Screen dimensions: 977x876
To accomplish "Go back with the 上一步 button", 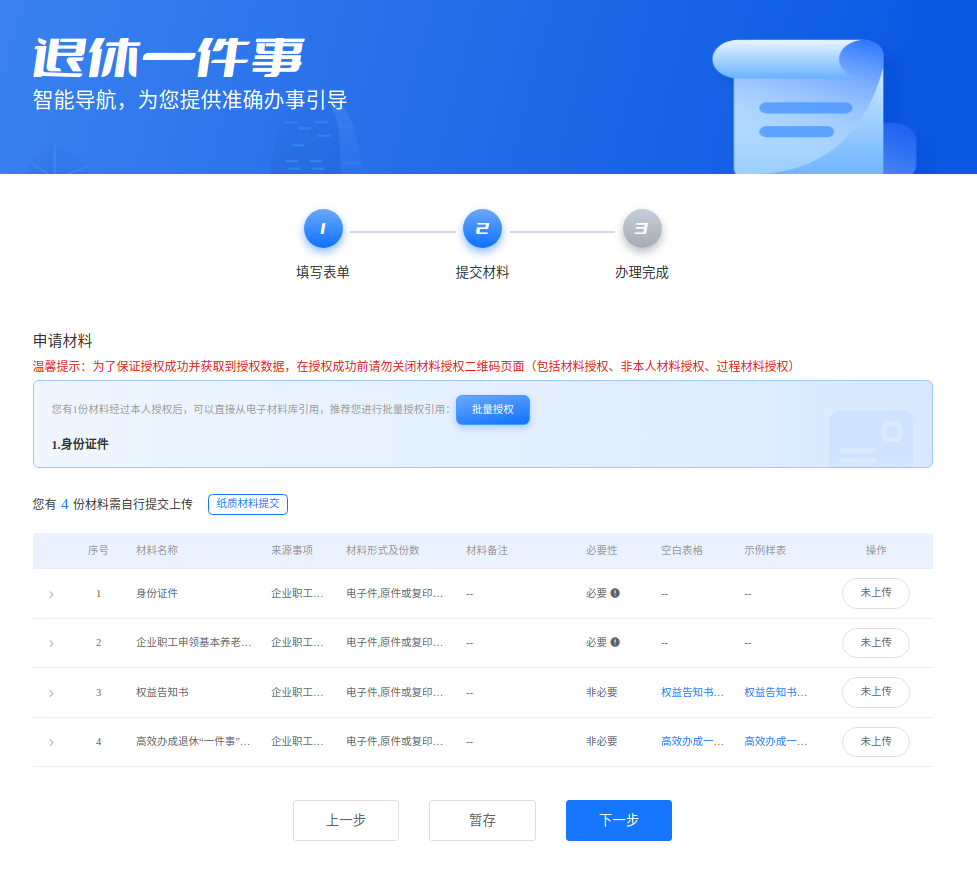I will 345,820.
